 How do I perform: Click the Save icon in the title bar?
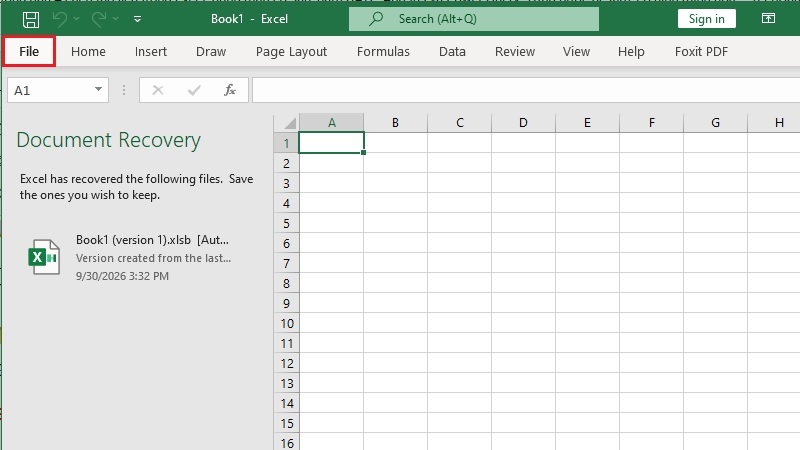31,19
